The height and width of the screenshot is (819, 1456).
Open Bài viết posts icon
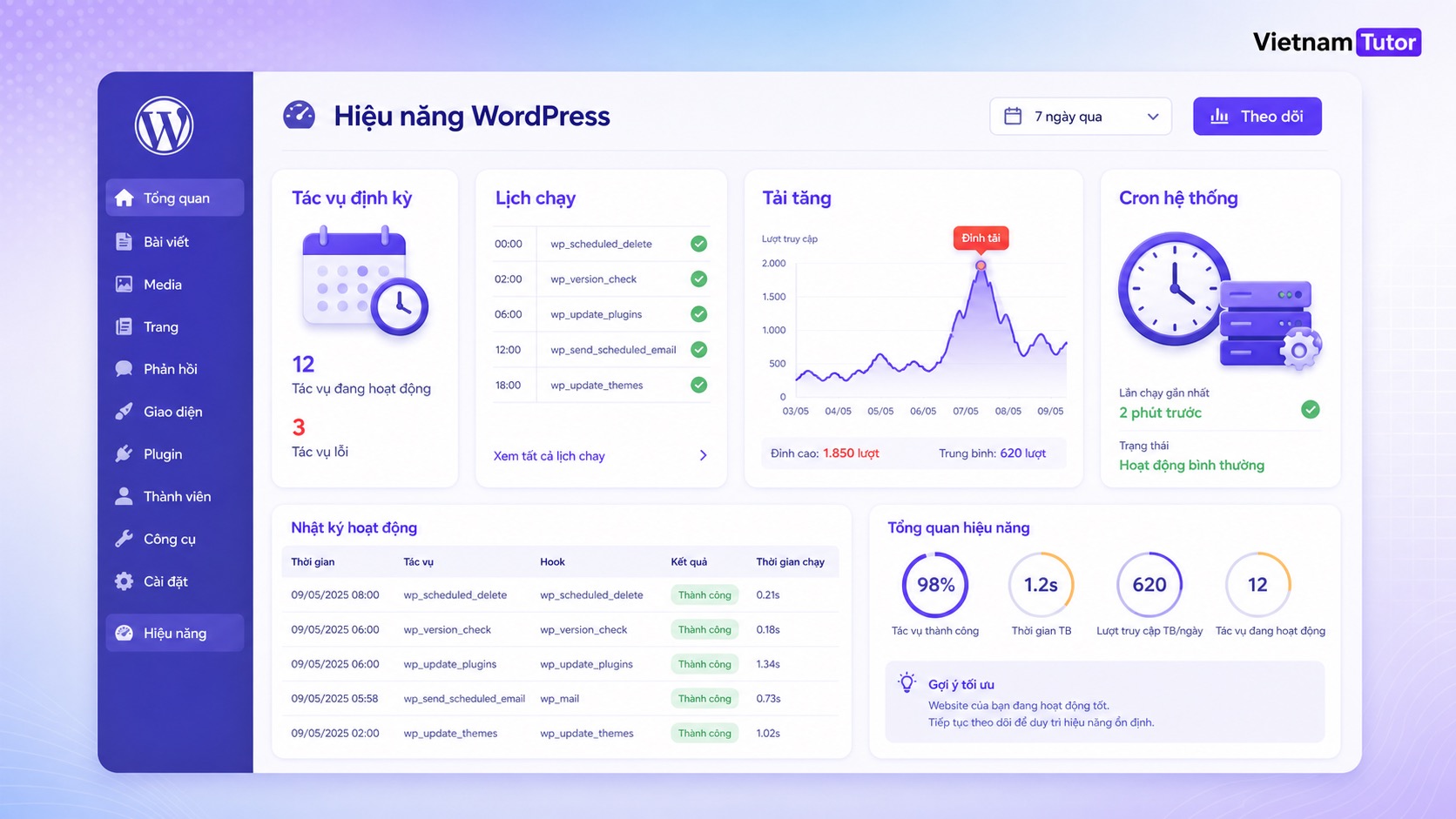pos(124,242)
